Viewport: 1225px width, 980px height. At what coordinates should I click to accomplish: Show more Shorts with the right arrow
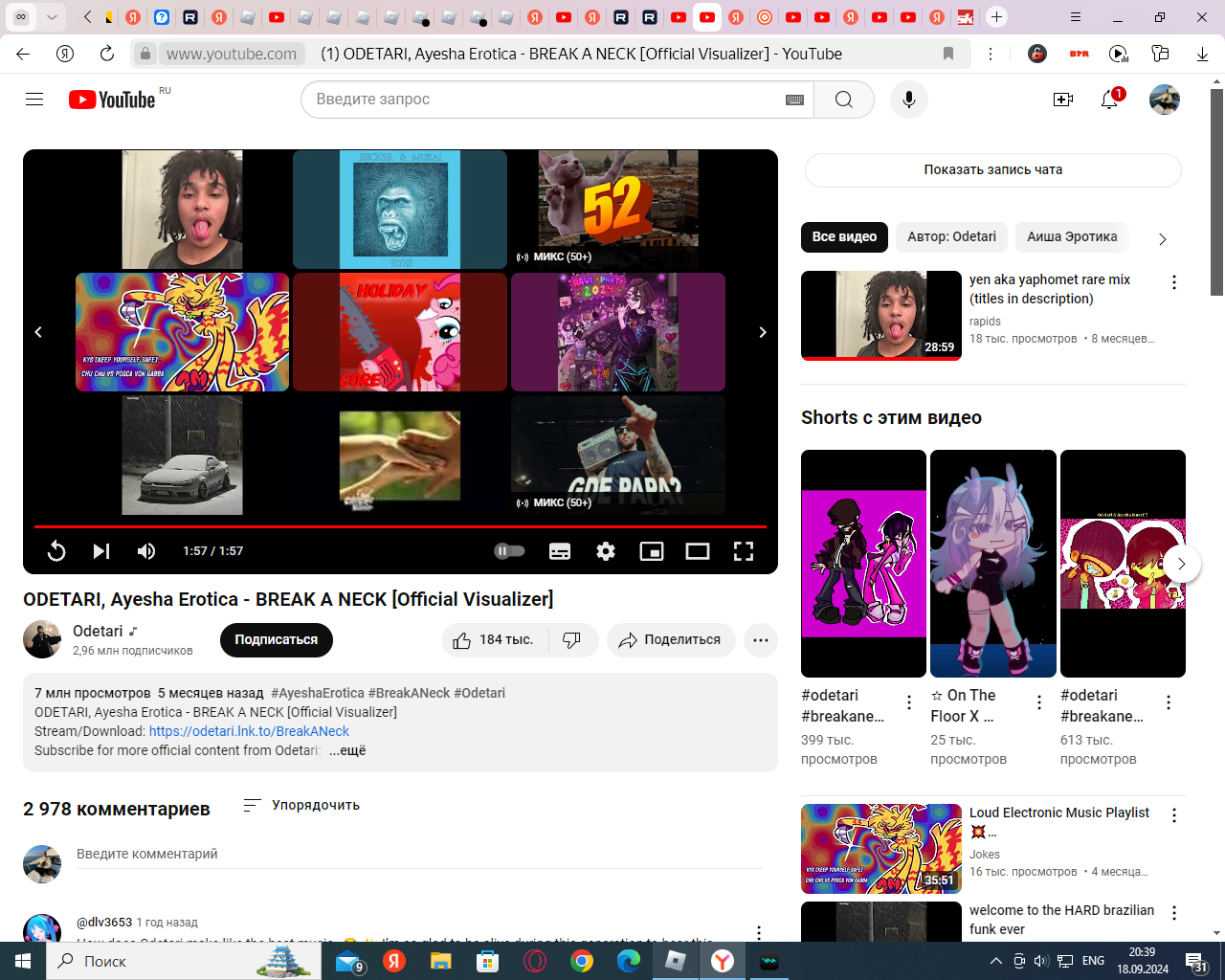coord(1181,564)
